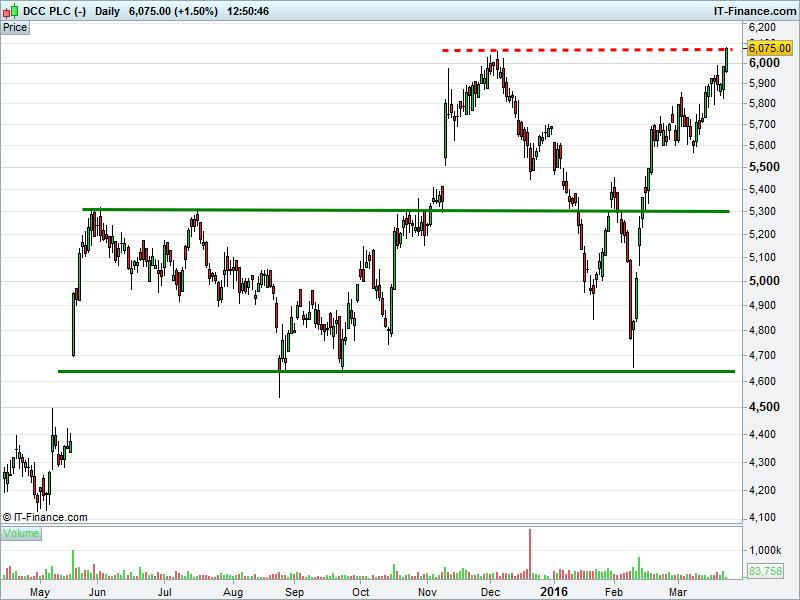The height and width of the screenshot is (600, 800).
Task: Click the Dec label on the time axis
Action: [x=490, y=592]
